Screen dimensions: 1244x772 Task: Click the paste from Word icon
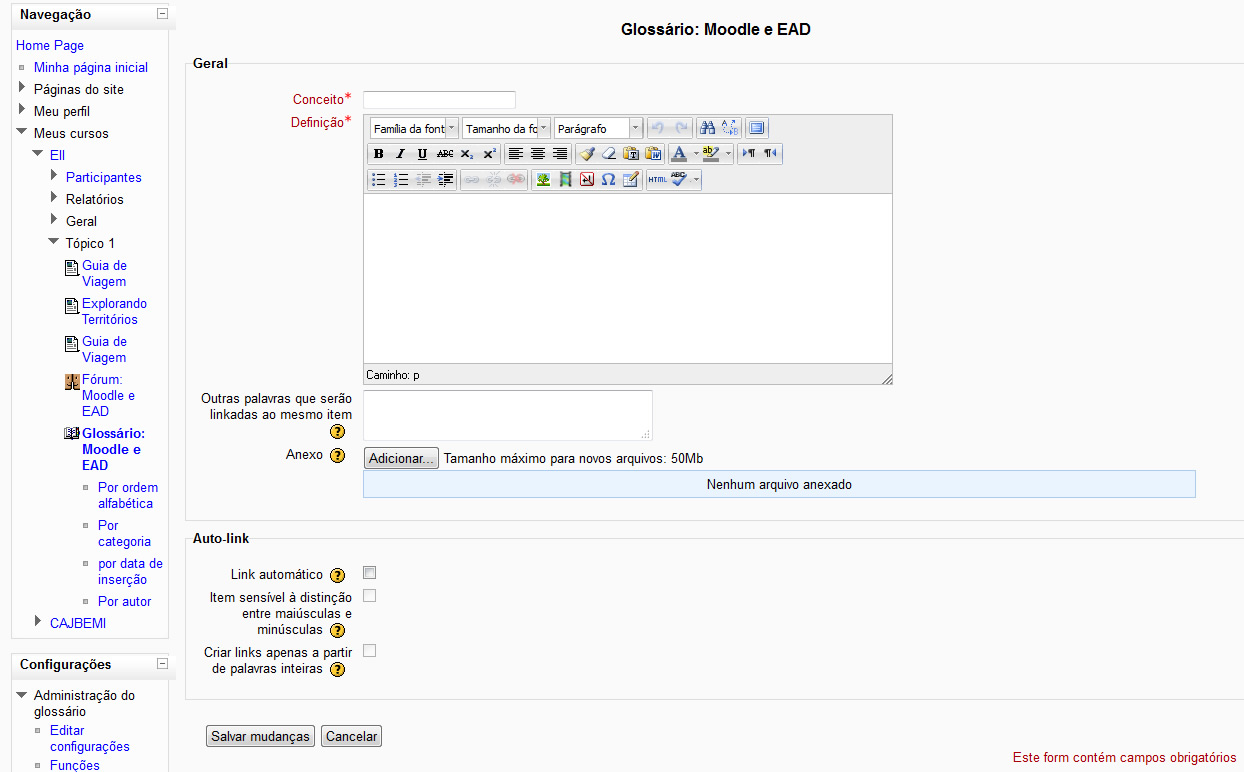point(653,154)
